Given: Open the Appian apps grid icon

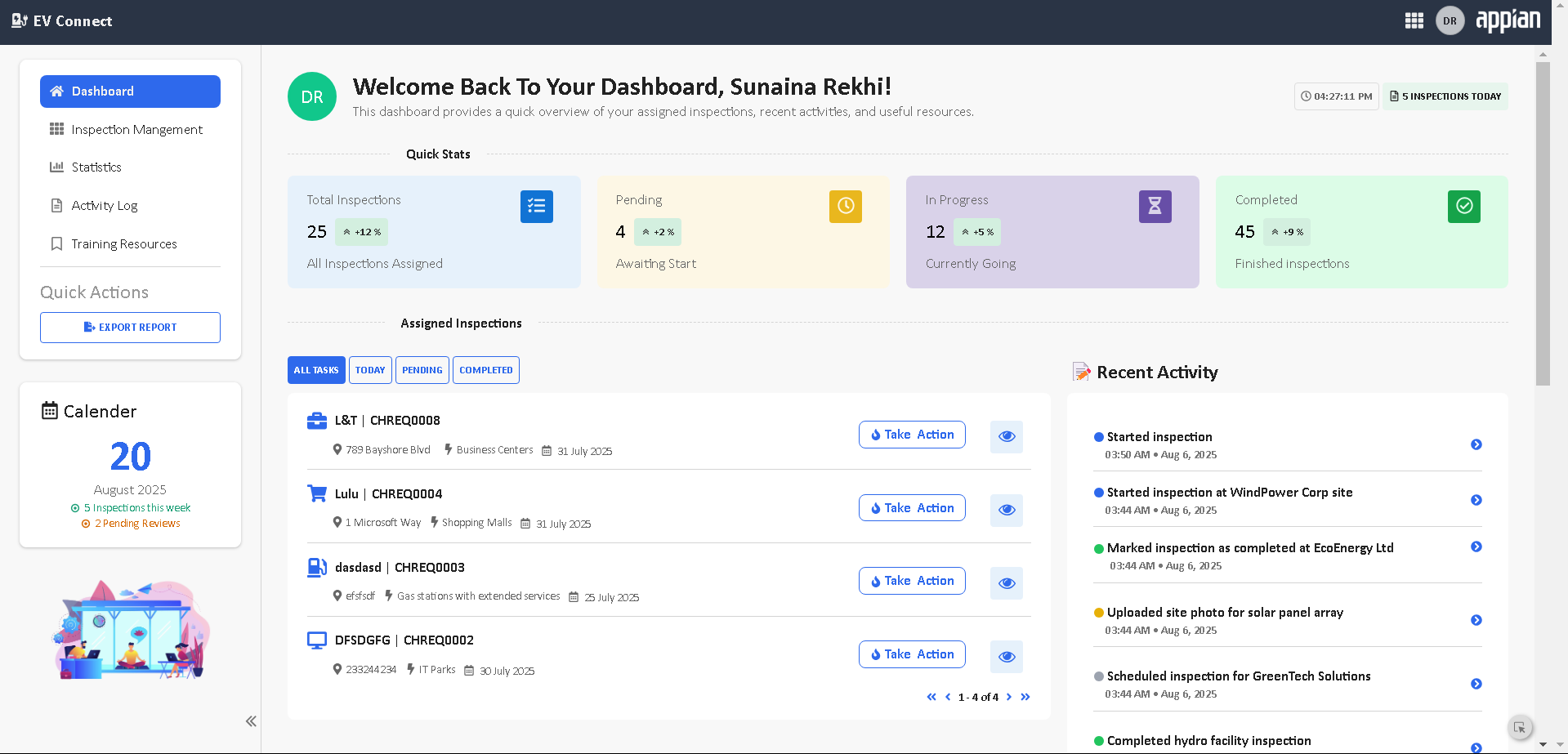Looking at the screenshot, I should point(1414,21).
